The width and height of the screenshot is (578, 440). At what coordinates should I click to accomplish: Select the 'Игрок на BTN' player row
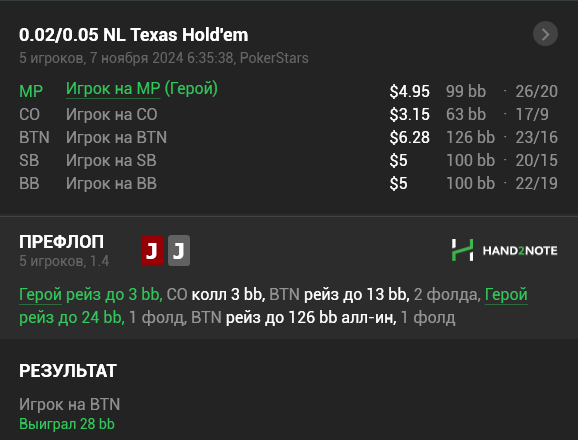pyautogui.click(x=288, y=137)
